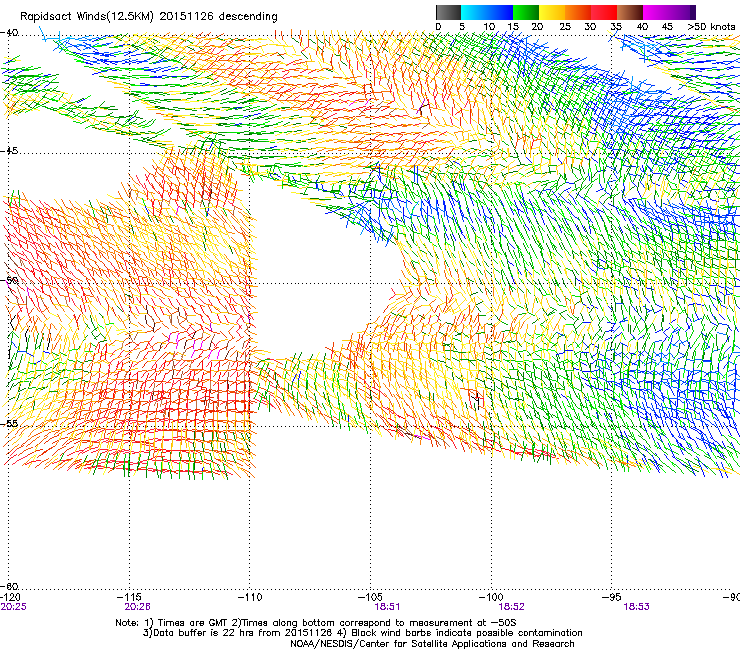Click the blue 10-15 knots legend segment
The width and height of the screenshot is (740, 650).
coord(500,12)
